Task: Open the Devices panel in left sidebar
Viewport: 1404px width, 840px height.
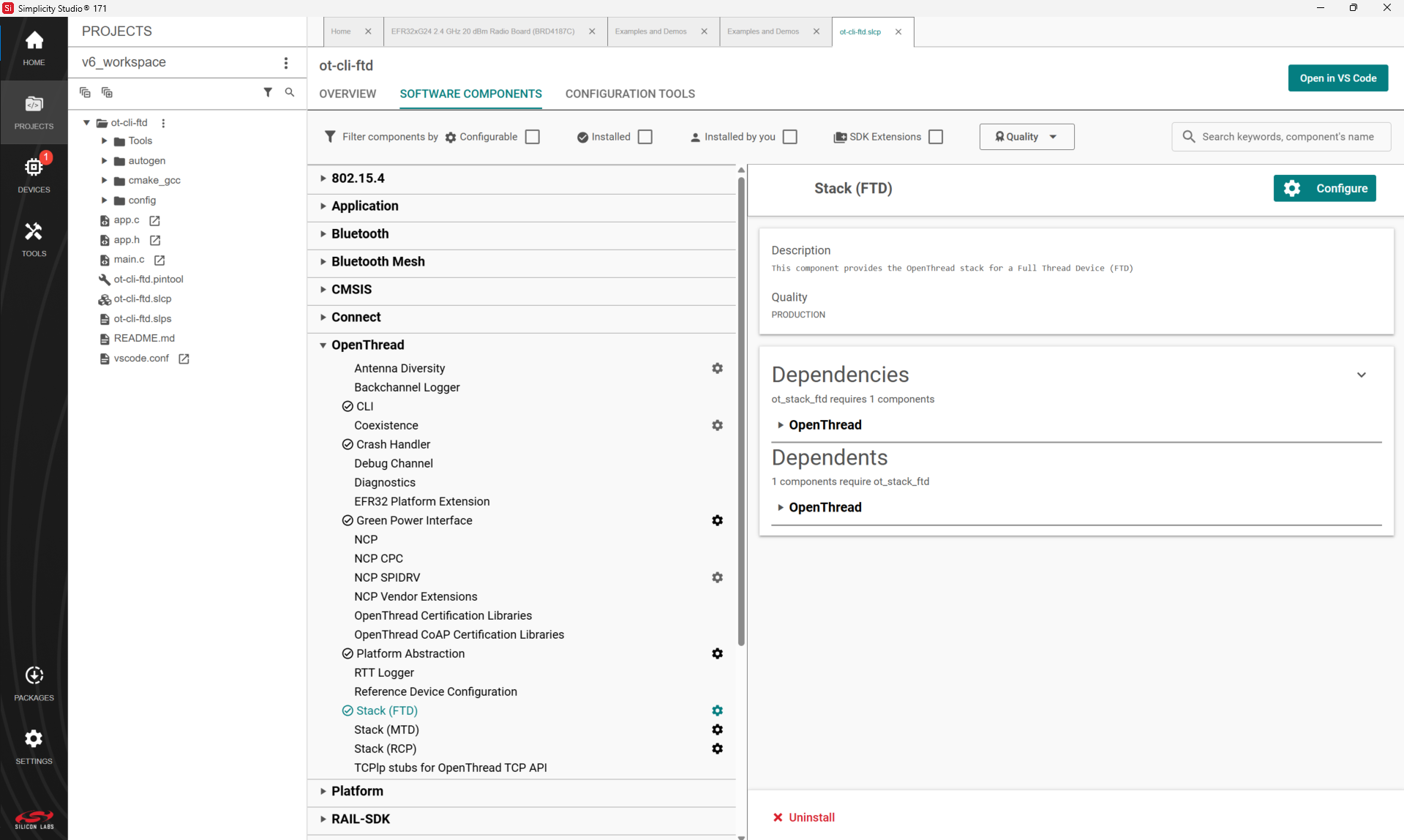Action: pyautogui.click(x=34, y=173)
